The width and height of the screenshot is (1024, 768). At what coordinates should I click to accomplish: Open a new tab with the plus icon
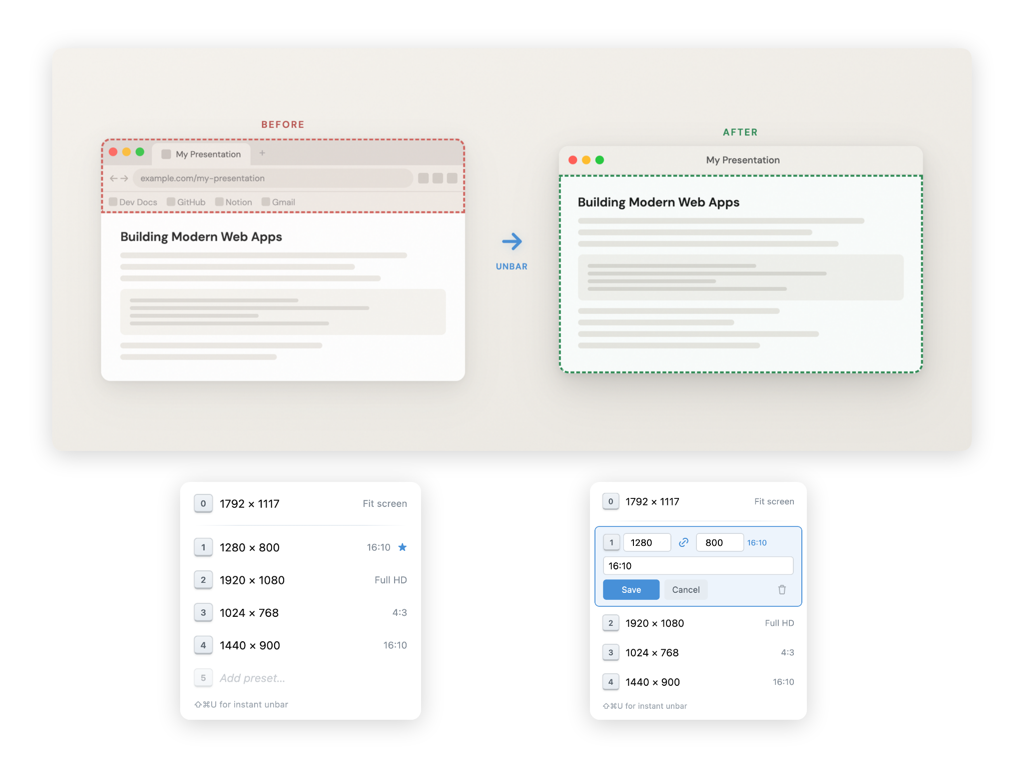(x=263, y=153)
